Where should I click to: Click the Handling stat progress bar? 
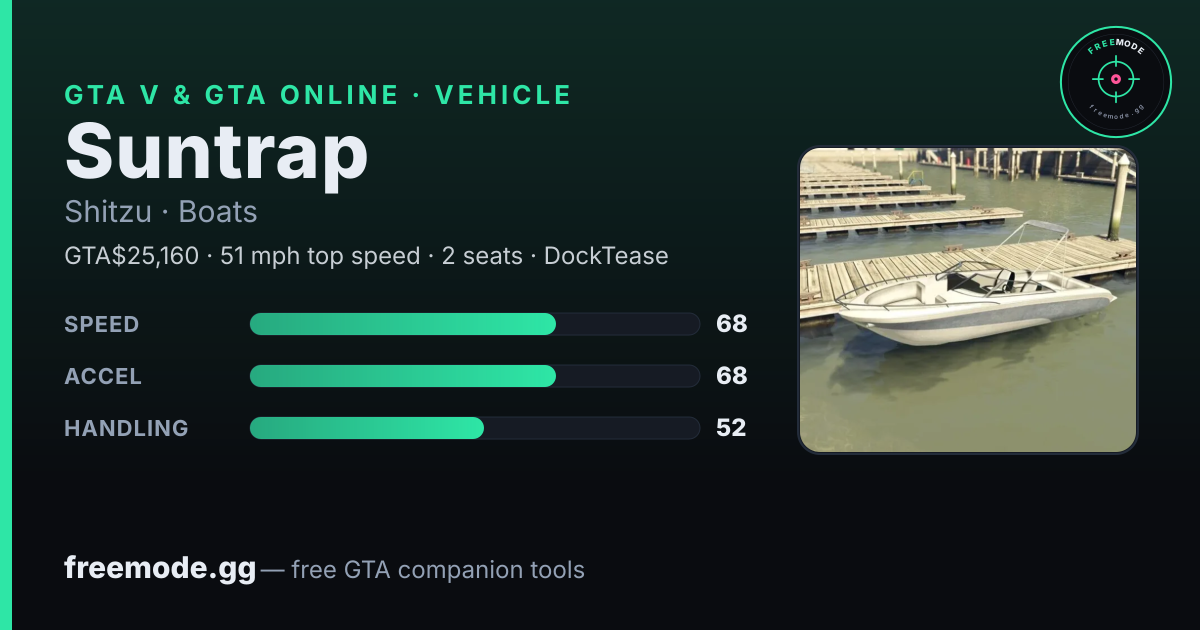point(474,428)
